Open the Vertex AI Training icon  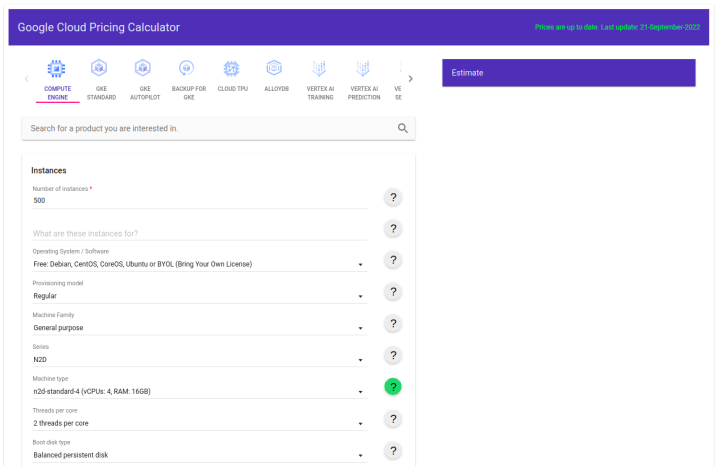click(319, 68)
